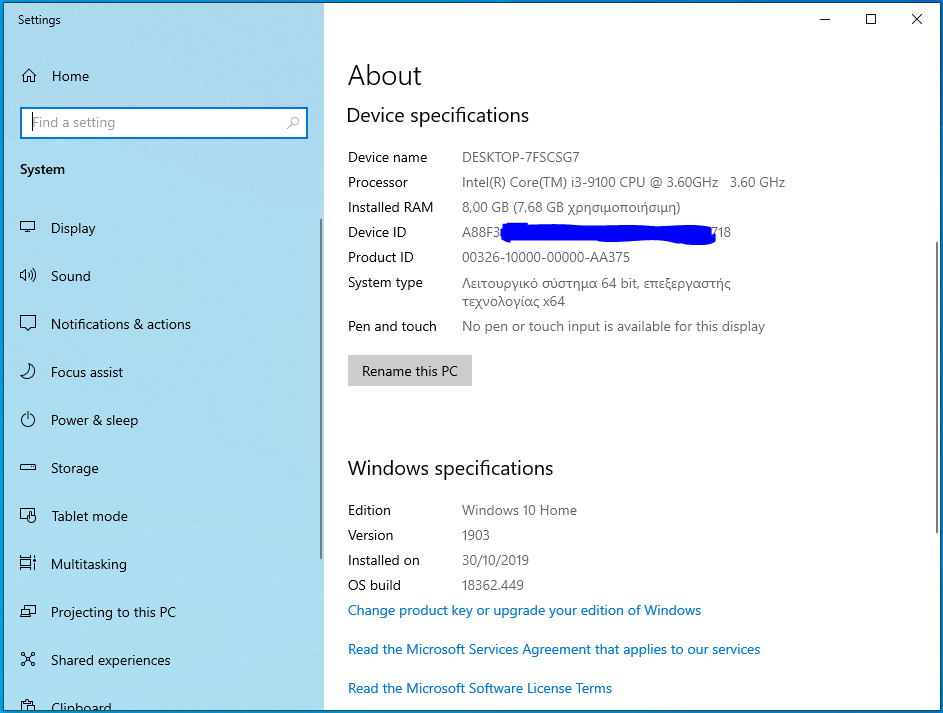Click the Sound speaker icon
Viewport: 943px width, 713px height.
point(28,276)
